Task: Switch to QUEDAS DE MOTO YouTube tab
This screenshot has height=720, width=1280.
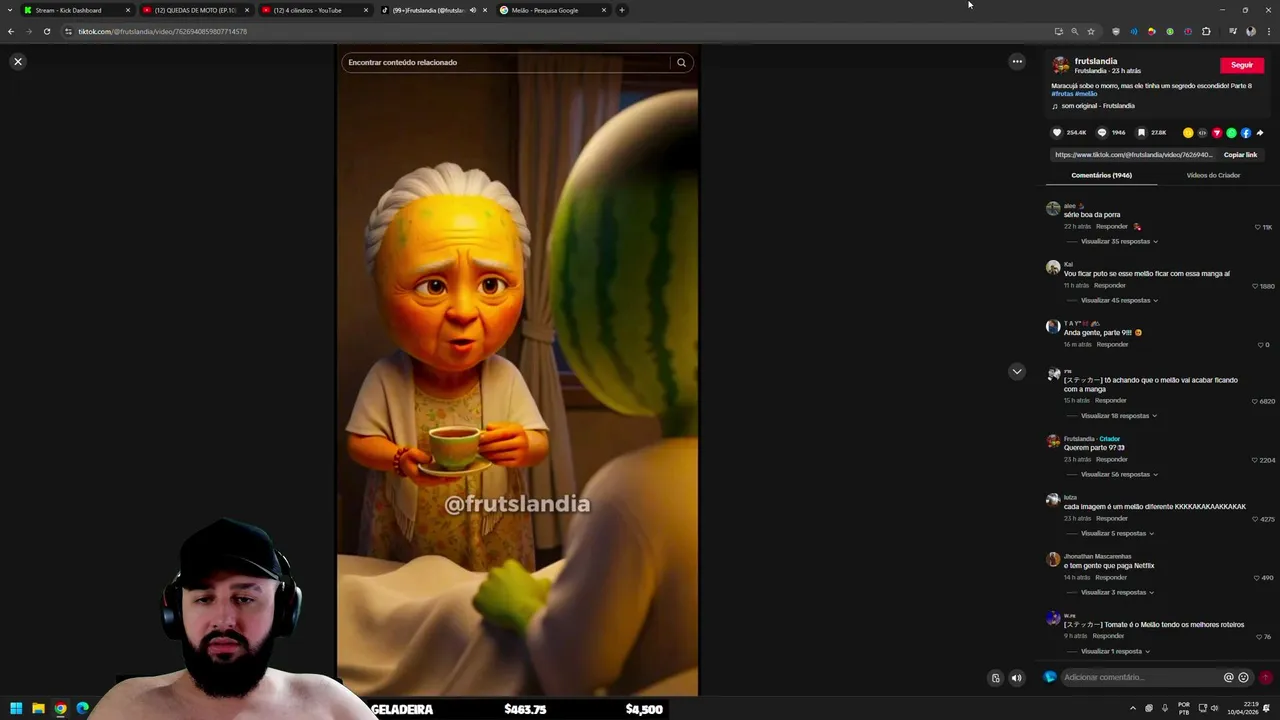Action: [197, 10]
